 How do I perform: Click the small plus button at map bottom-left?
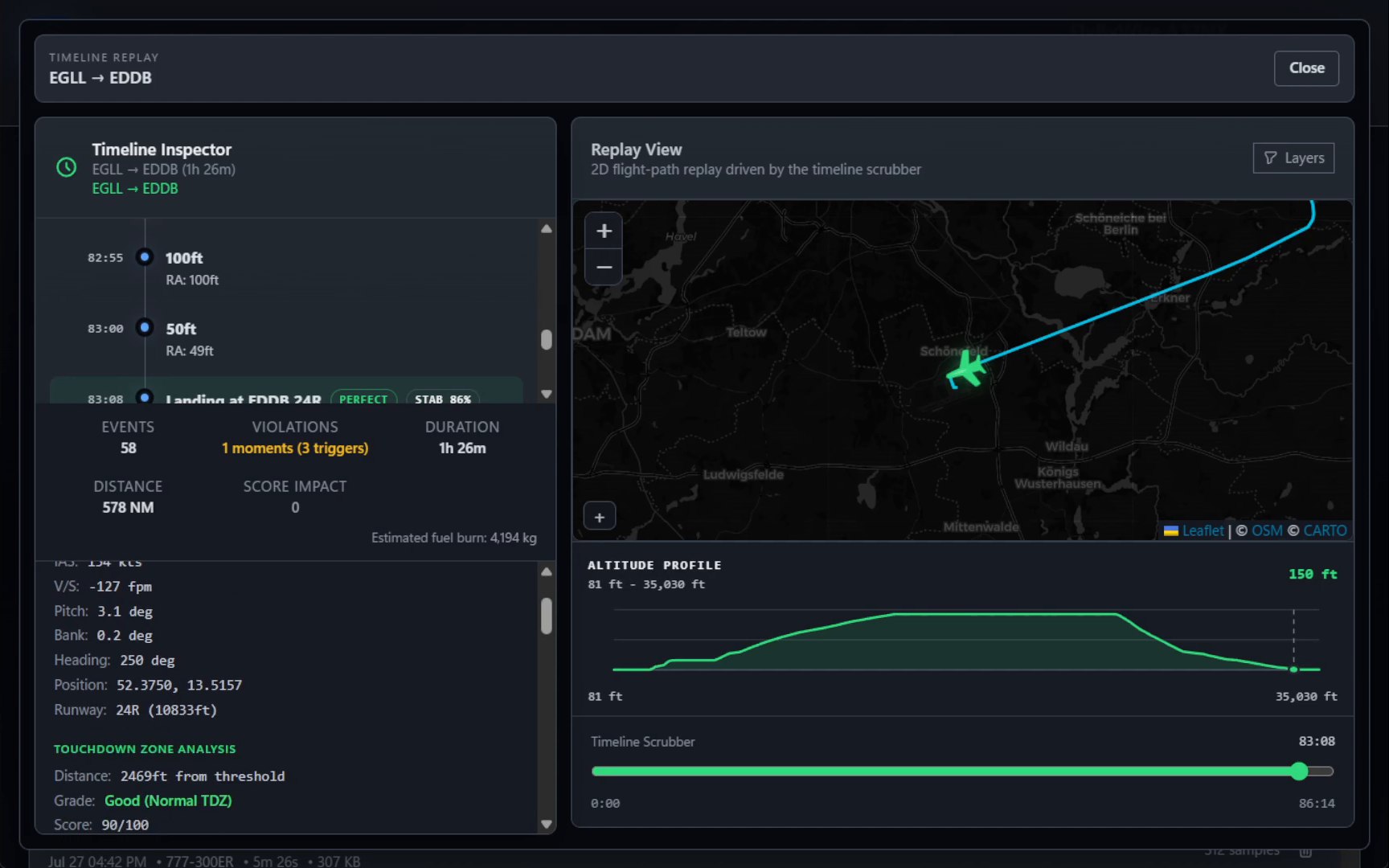600,517
